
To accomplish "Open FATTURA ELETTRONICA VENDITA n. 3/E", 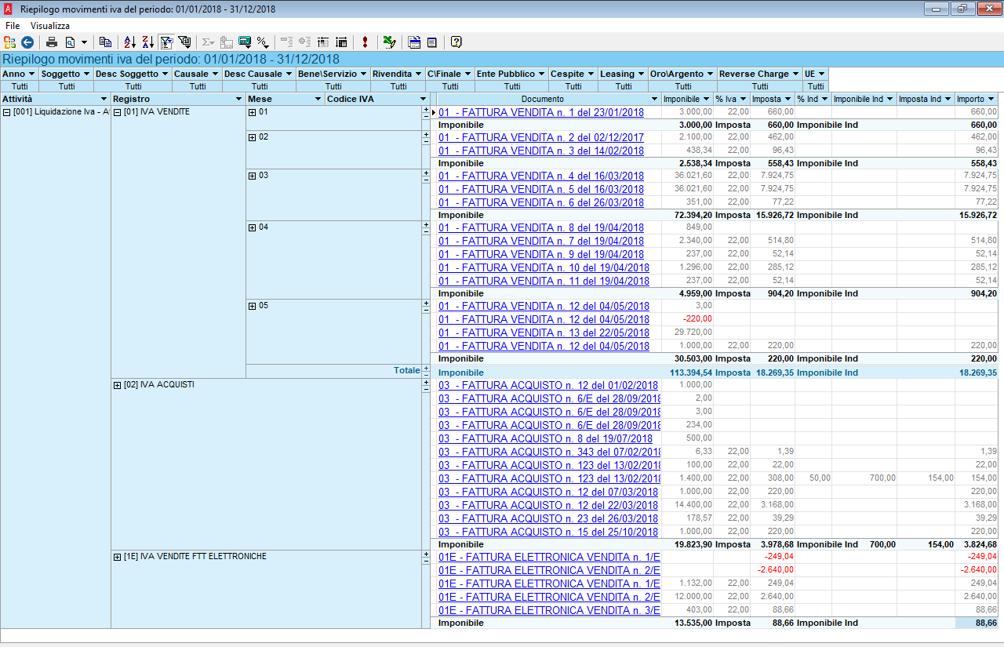I will [549, 610].
